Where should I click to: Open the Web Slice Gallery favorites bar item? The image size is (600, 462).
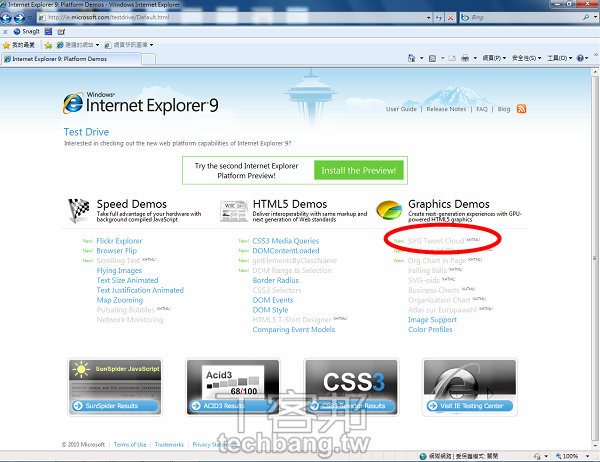(129, 45)
